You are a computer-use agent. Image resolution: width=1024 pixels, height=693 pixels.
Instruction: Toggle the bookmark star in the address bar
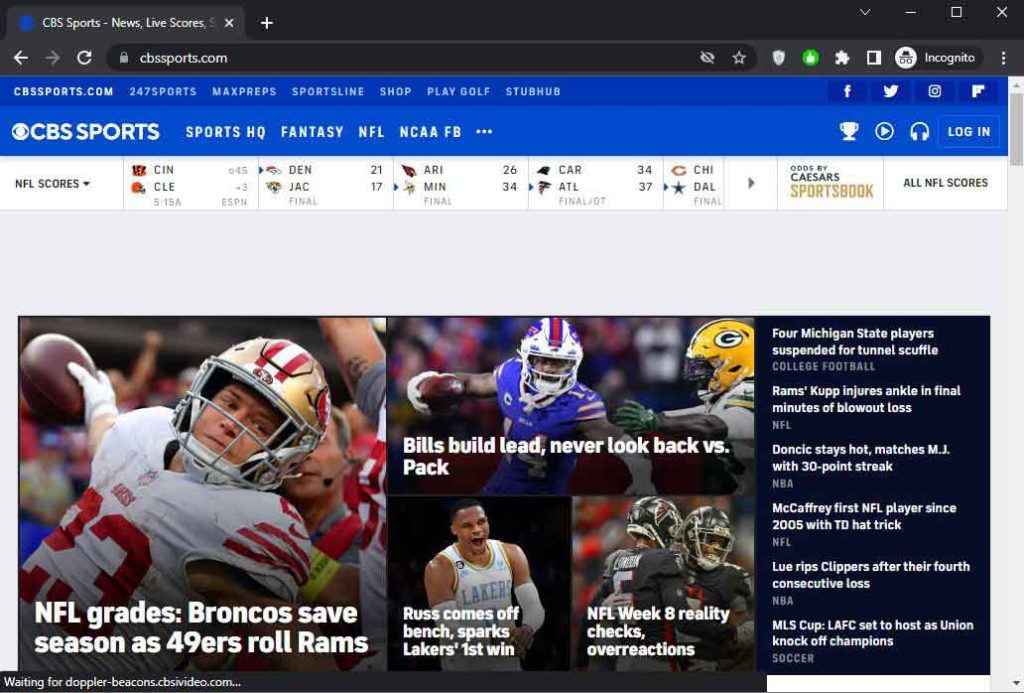[x=739, y=58]
